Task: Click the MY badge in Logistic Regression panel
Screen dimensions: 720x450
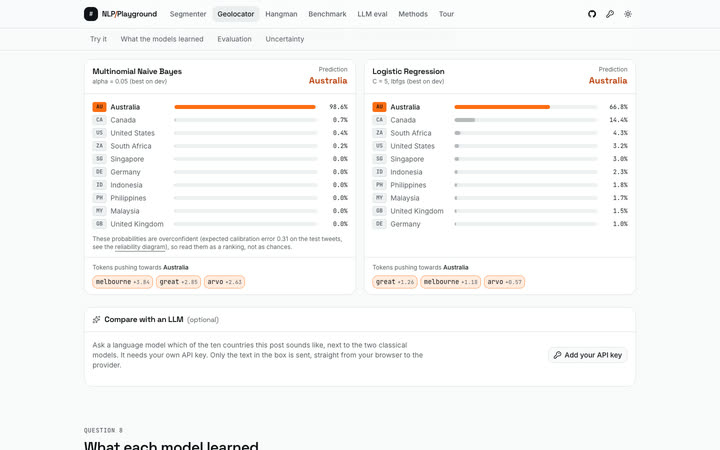Action: click(379, 198)
